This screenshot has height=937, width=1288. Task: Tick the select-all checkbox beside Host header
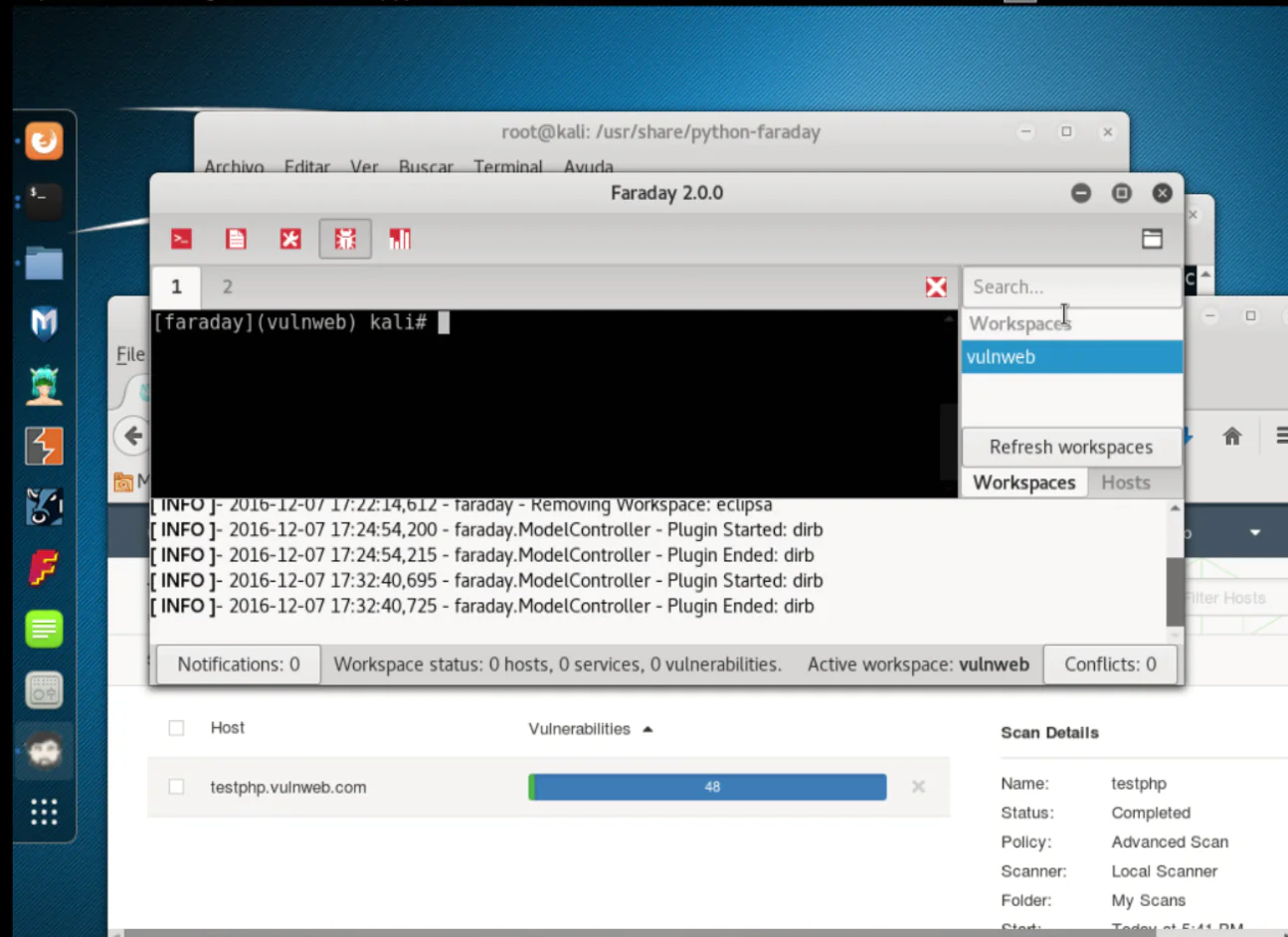[176, 728]
